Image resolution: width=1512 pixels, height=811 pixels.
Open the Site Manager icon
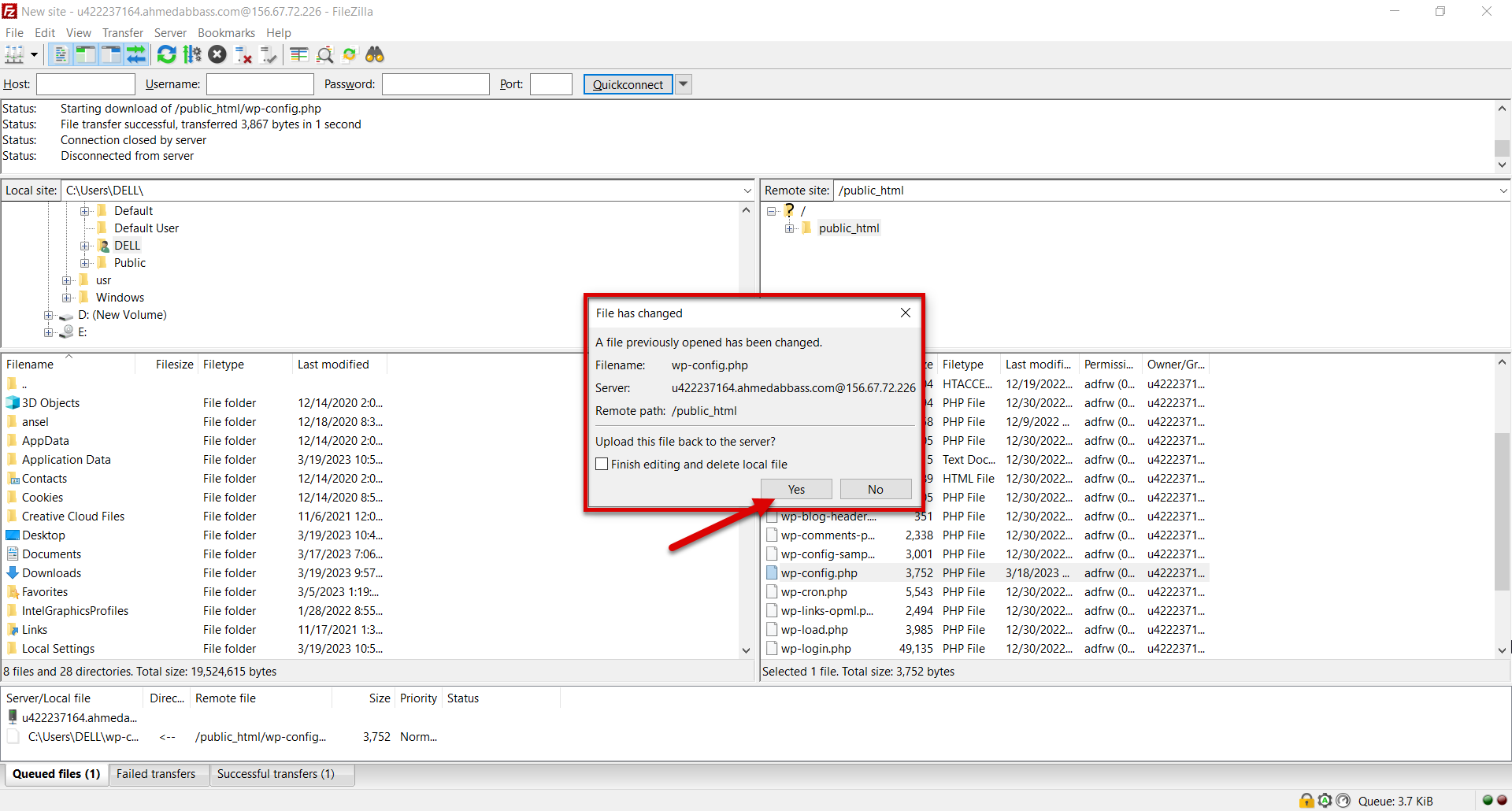click(x=14, y=54)
